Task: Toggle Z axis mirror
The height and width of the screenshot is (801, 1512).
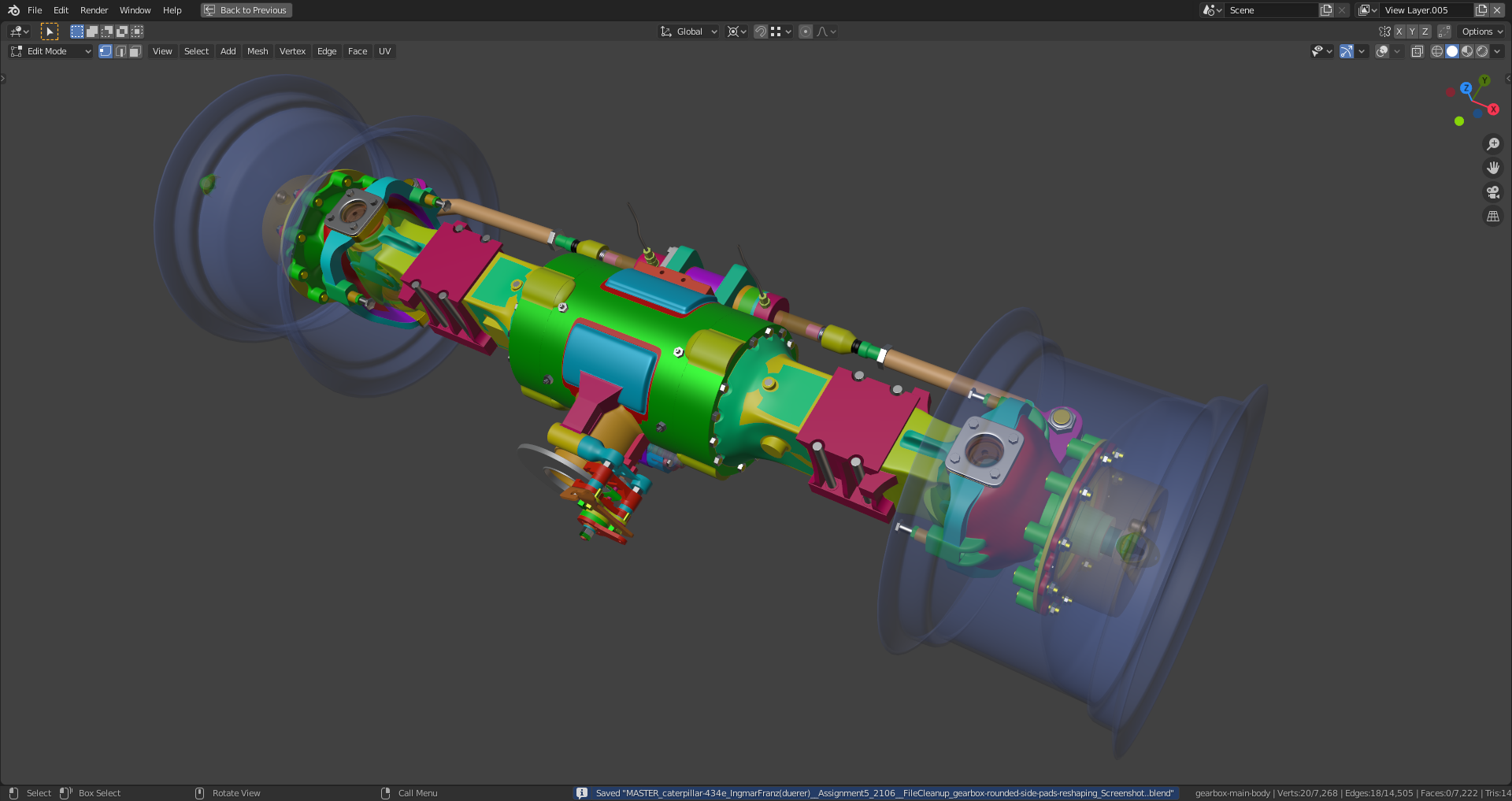Action: 1425,32
